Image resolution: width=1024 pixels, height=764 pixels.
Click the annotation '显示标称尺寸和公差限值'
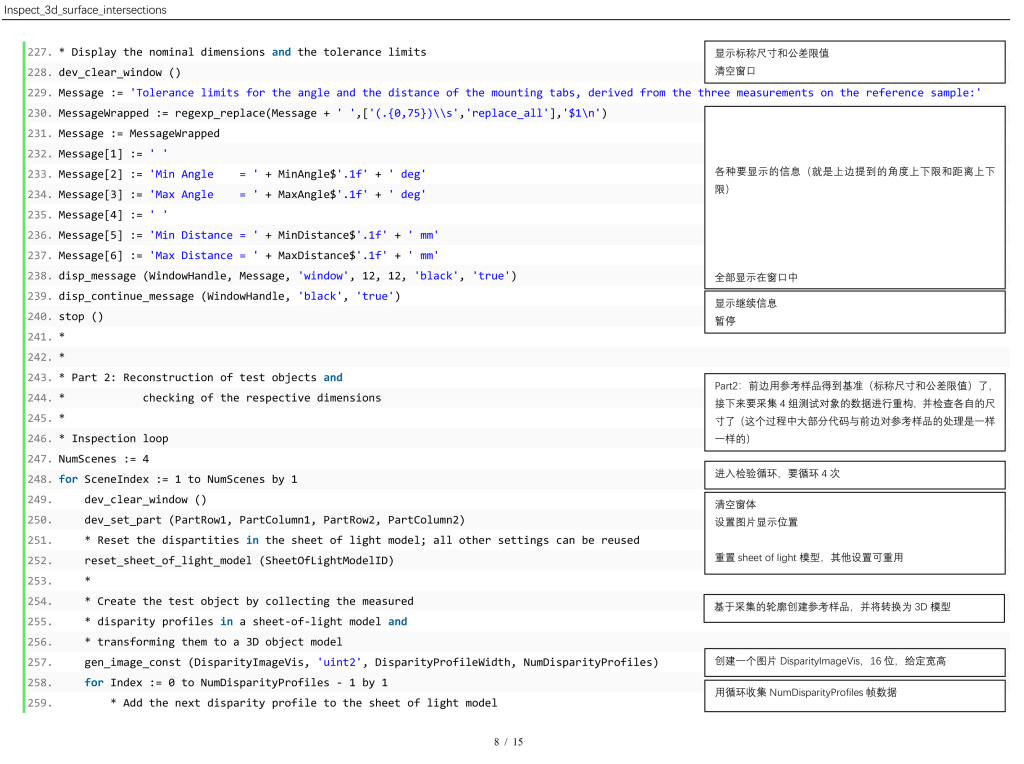click(771, 53)
